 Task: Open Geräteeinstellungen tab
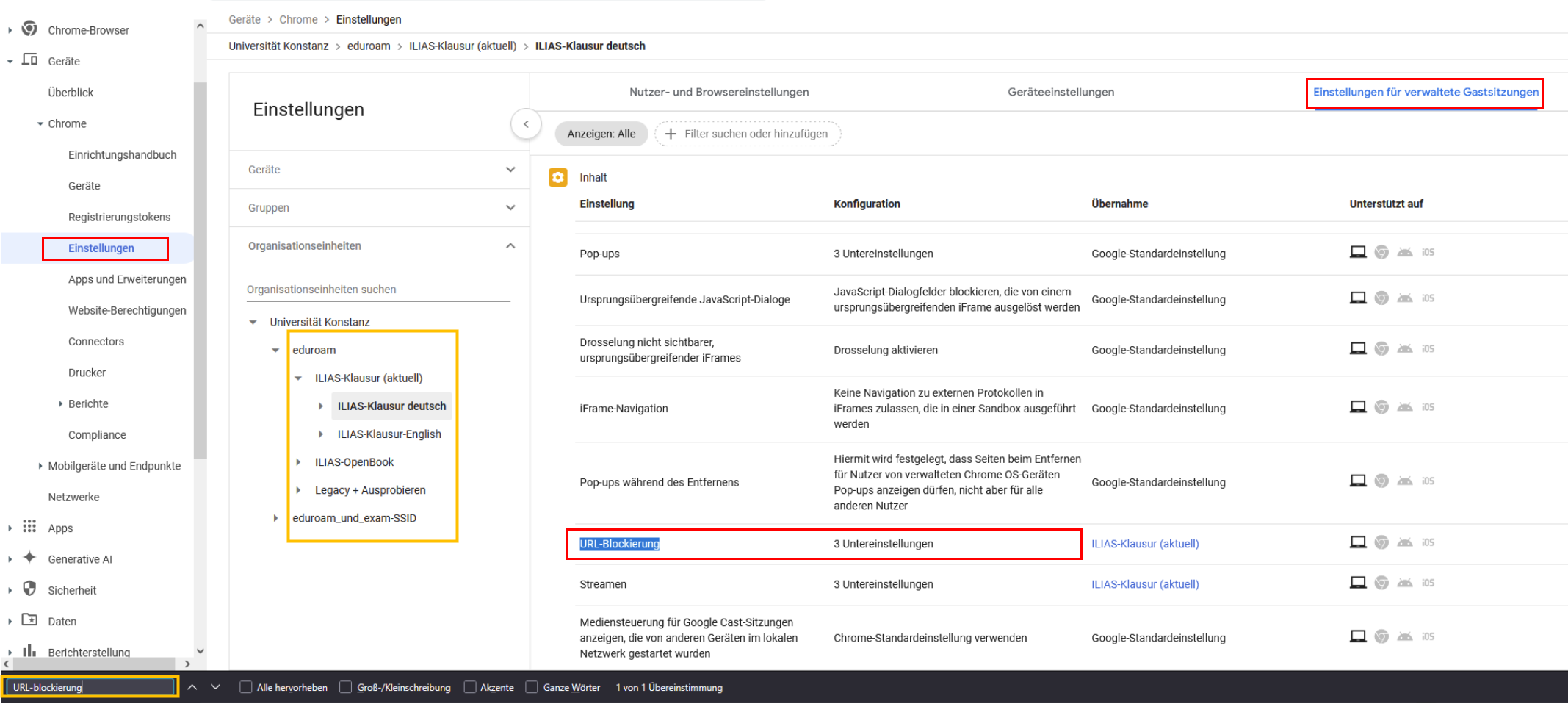point(1061,92)
